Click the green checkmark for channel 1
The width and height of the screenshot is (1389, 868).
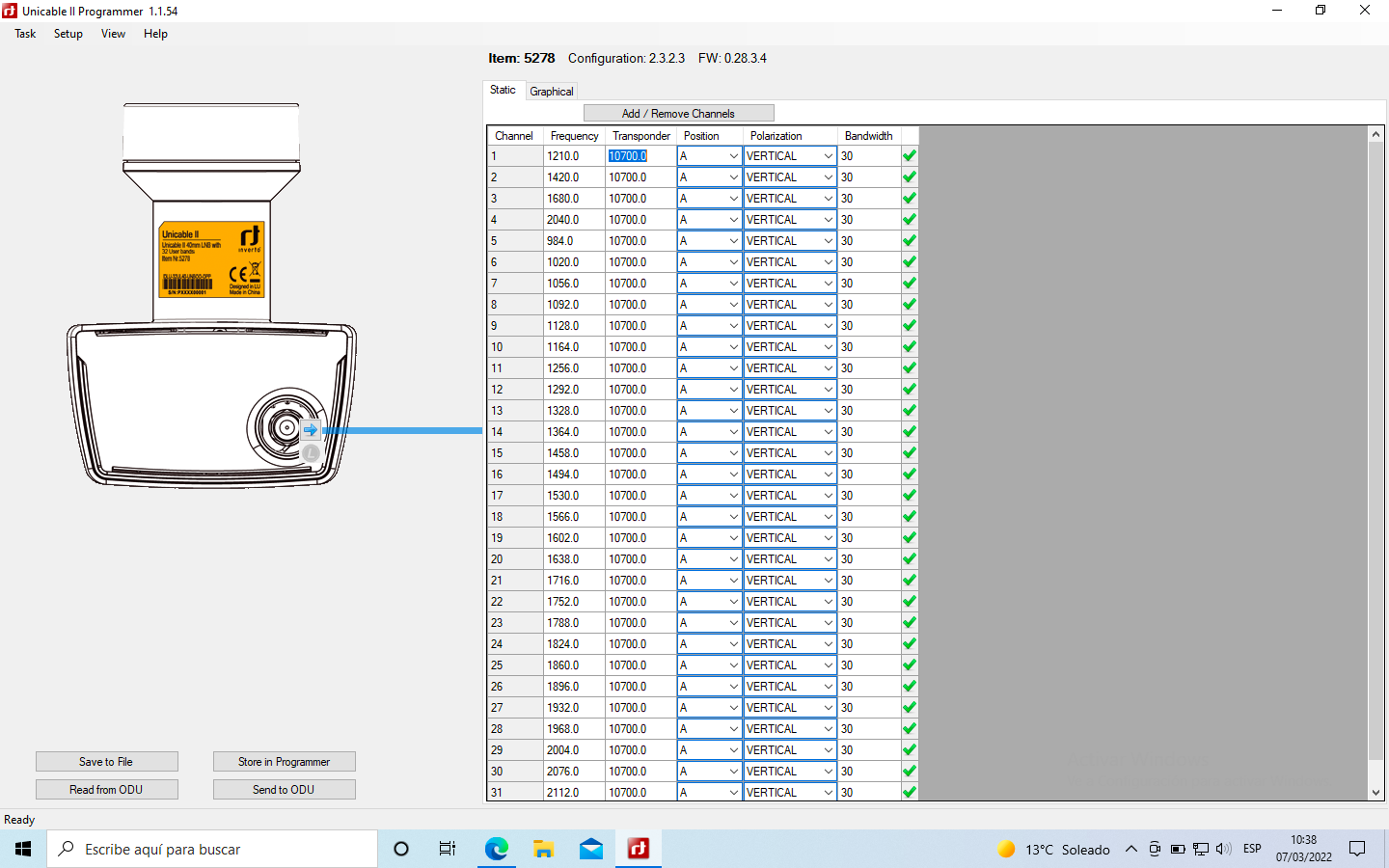(909, 156)
